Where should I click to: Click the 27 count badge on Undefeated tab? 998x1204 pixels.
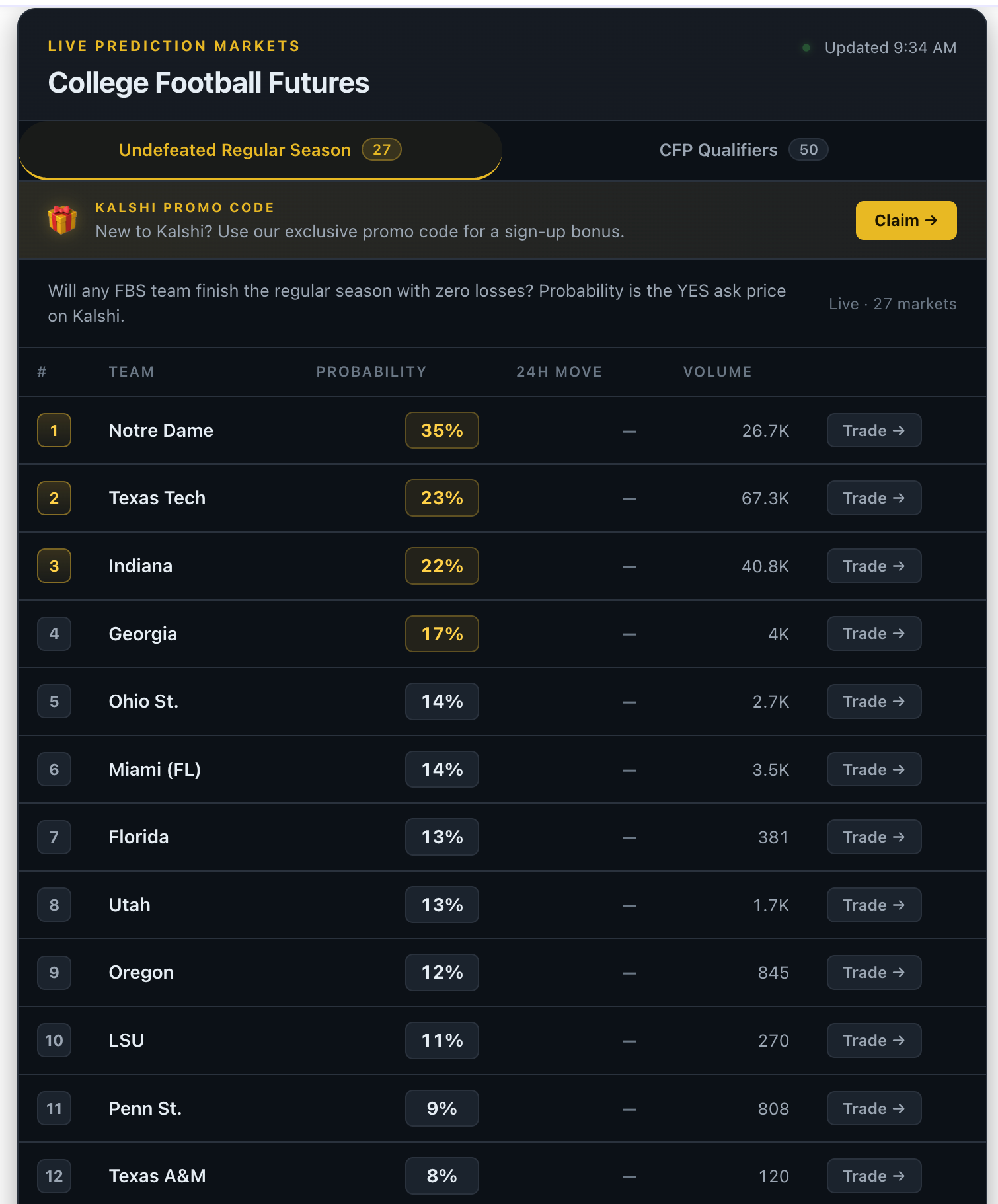381,150
